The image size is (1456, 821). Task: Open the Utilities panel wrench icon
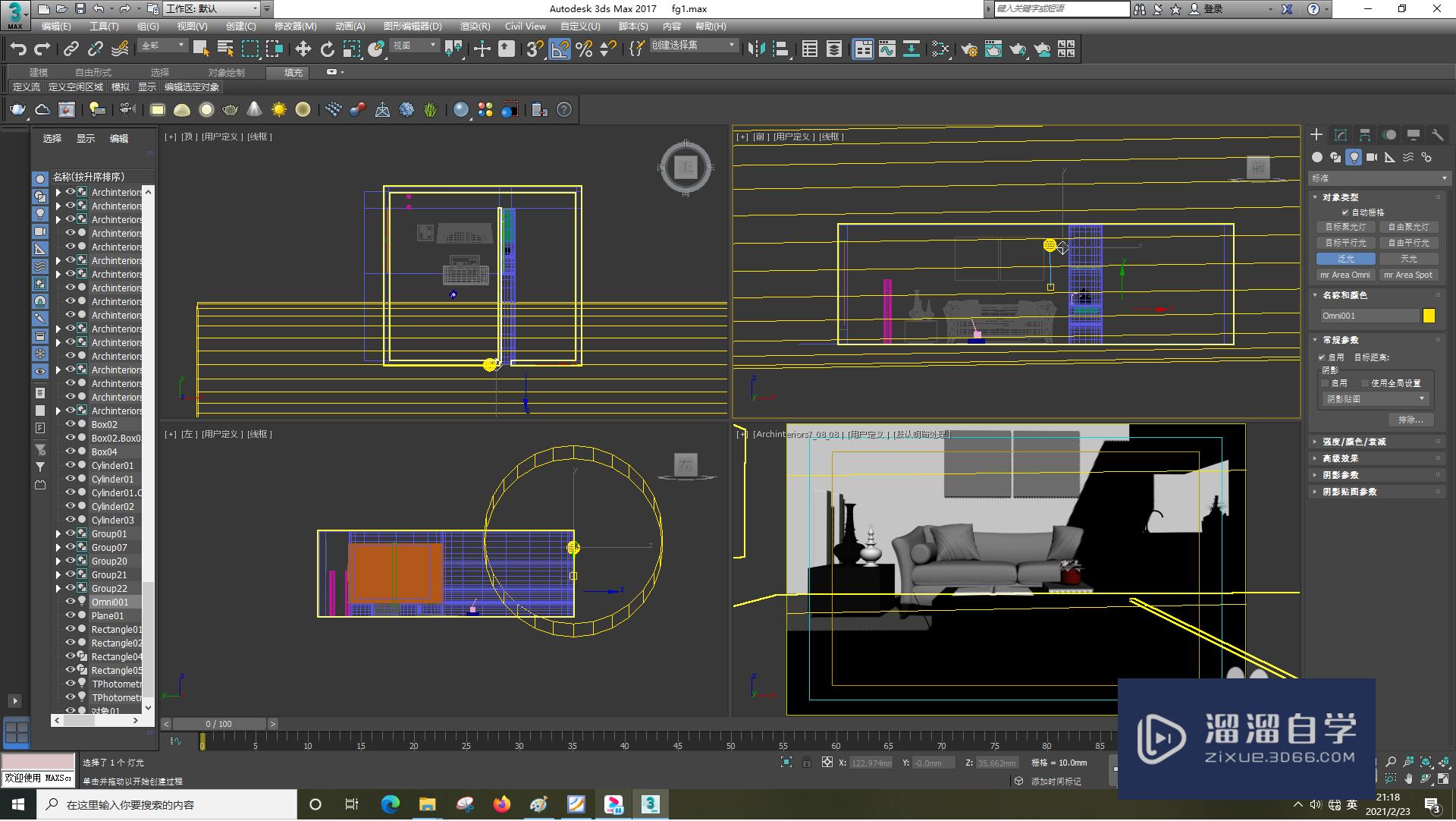click(1437, 134)
